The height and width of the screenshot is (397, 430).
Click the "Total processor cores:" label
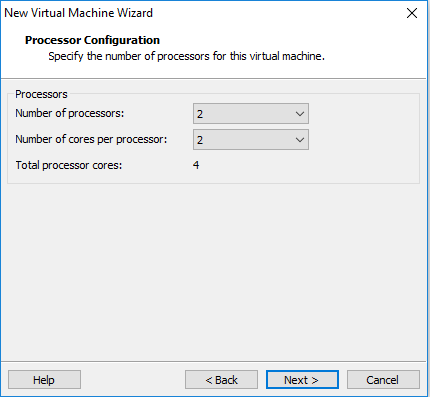coord(69,165)
